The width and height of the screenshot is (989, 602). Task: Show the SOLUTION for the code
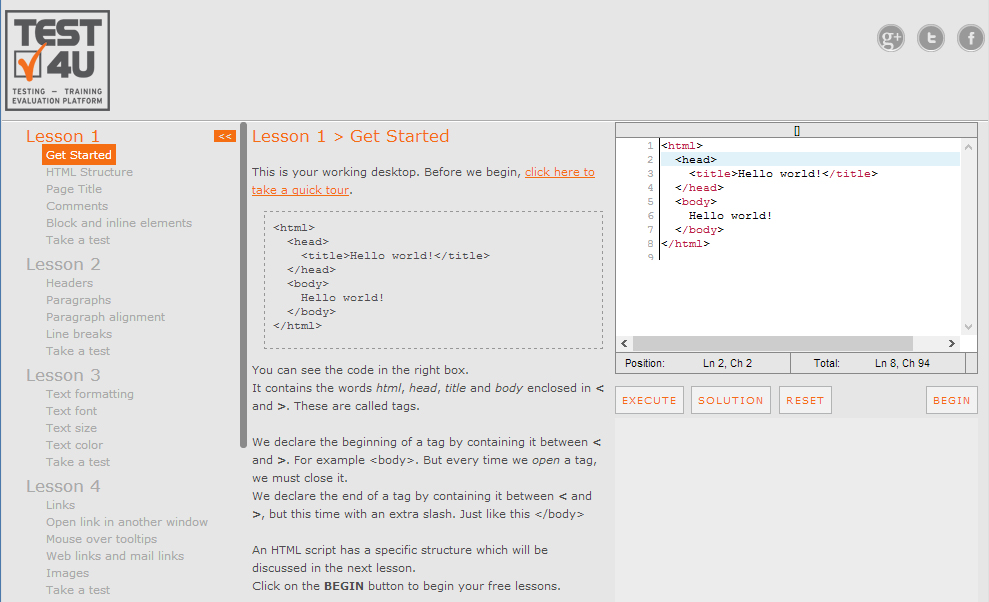[x=730, y=400]
